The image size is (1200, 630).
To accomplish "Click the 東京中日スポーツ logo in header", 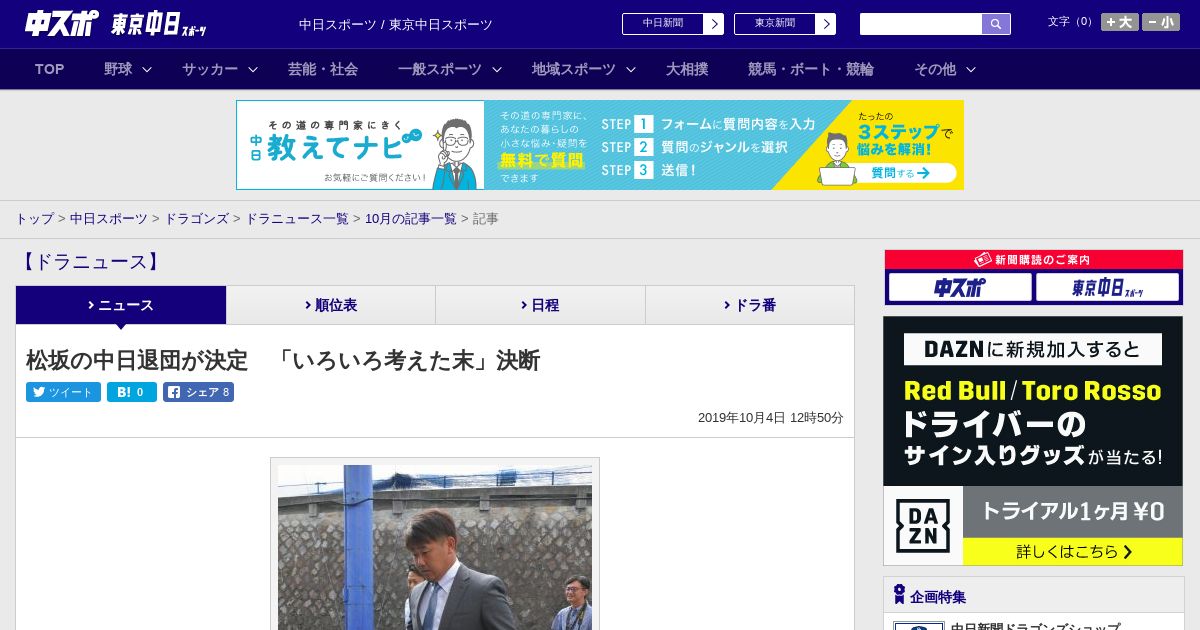I will click(158, 25).
